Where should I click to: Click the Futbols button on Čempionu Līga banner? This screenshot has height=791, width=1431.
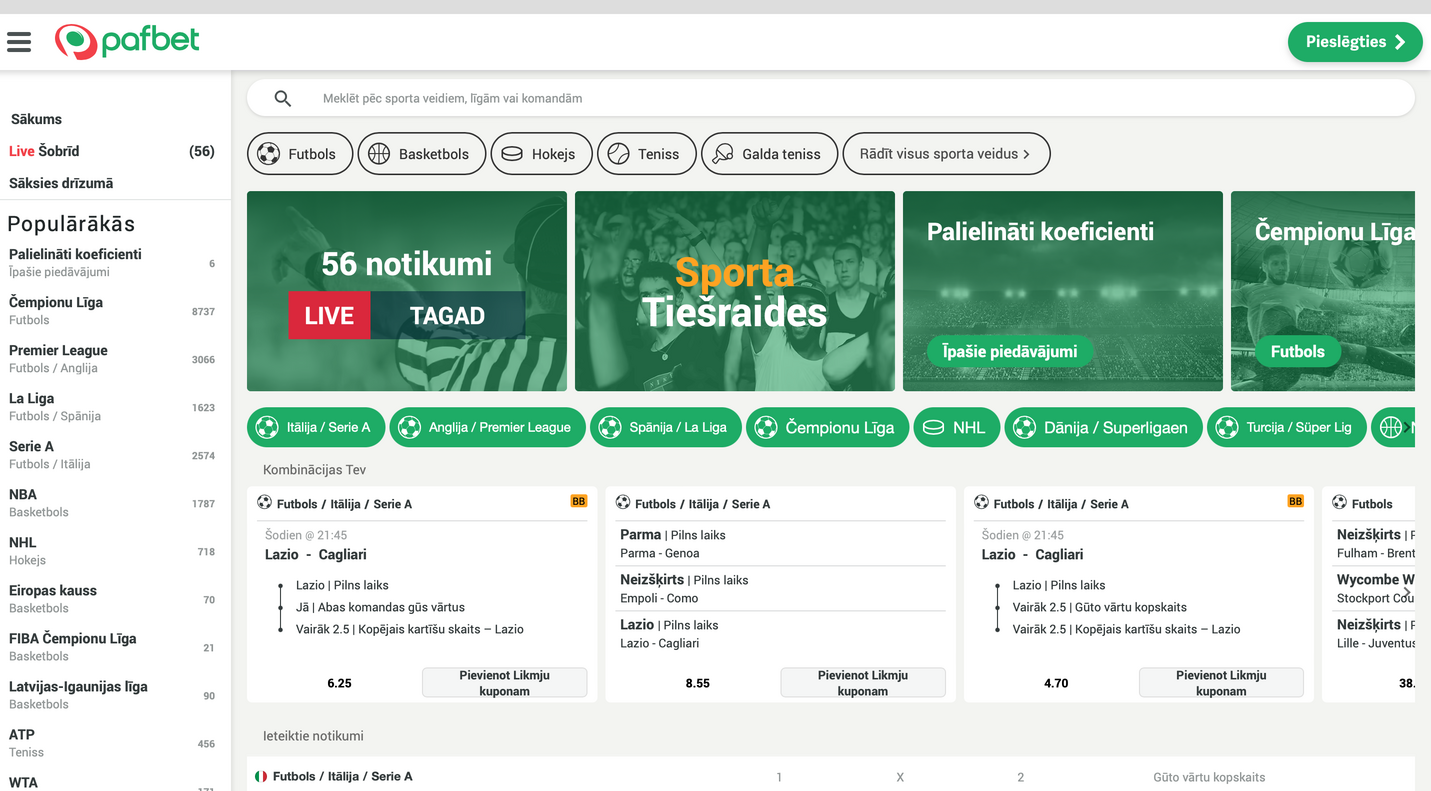point(1298,351)
